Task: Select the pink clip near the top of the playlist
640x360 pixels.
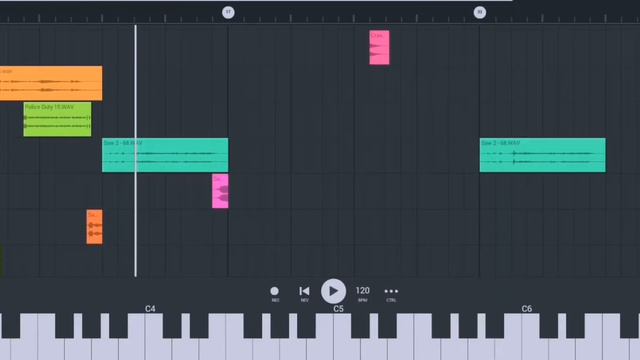Action: 379,47
